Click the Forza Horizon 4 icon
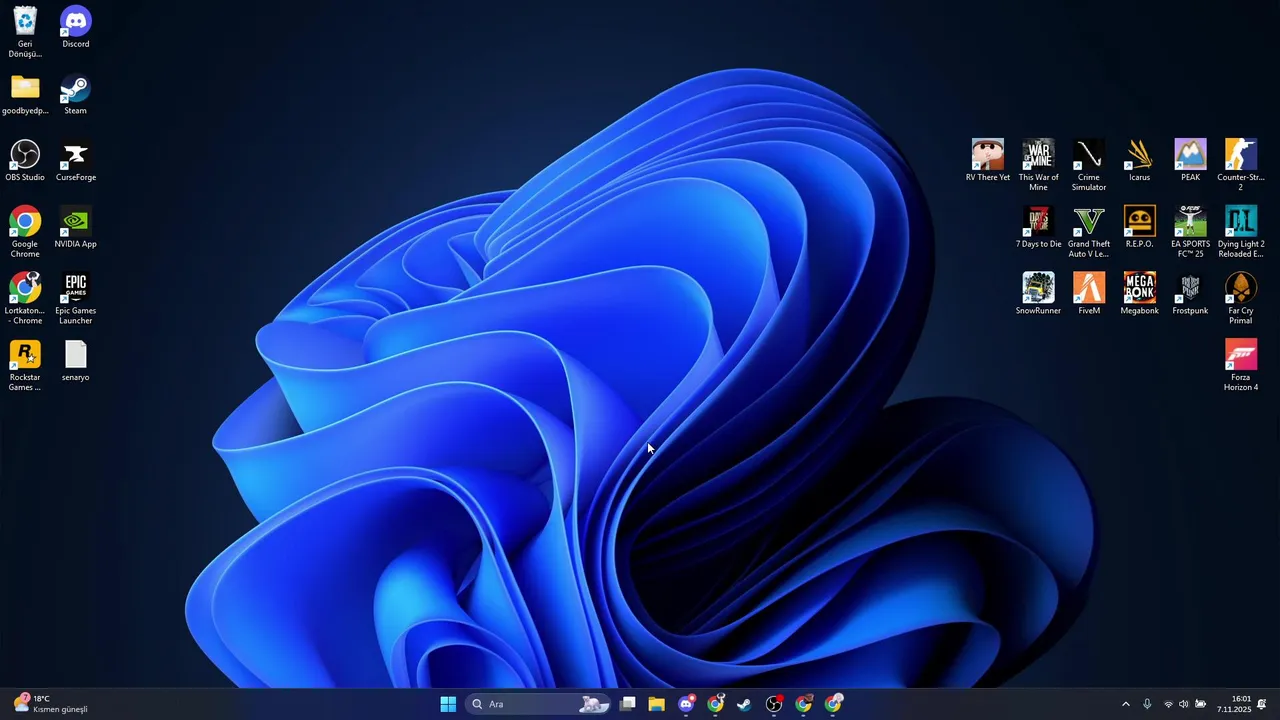This screenshot has width=1280, height=720. coord(1241,365)
